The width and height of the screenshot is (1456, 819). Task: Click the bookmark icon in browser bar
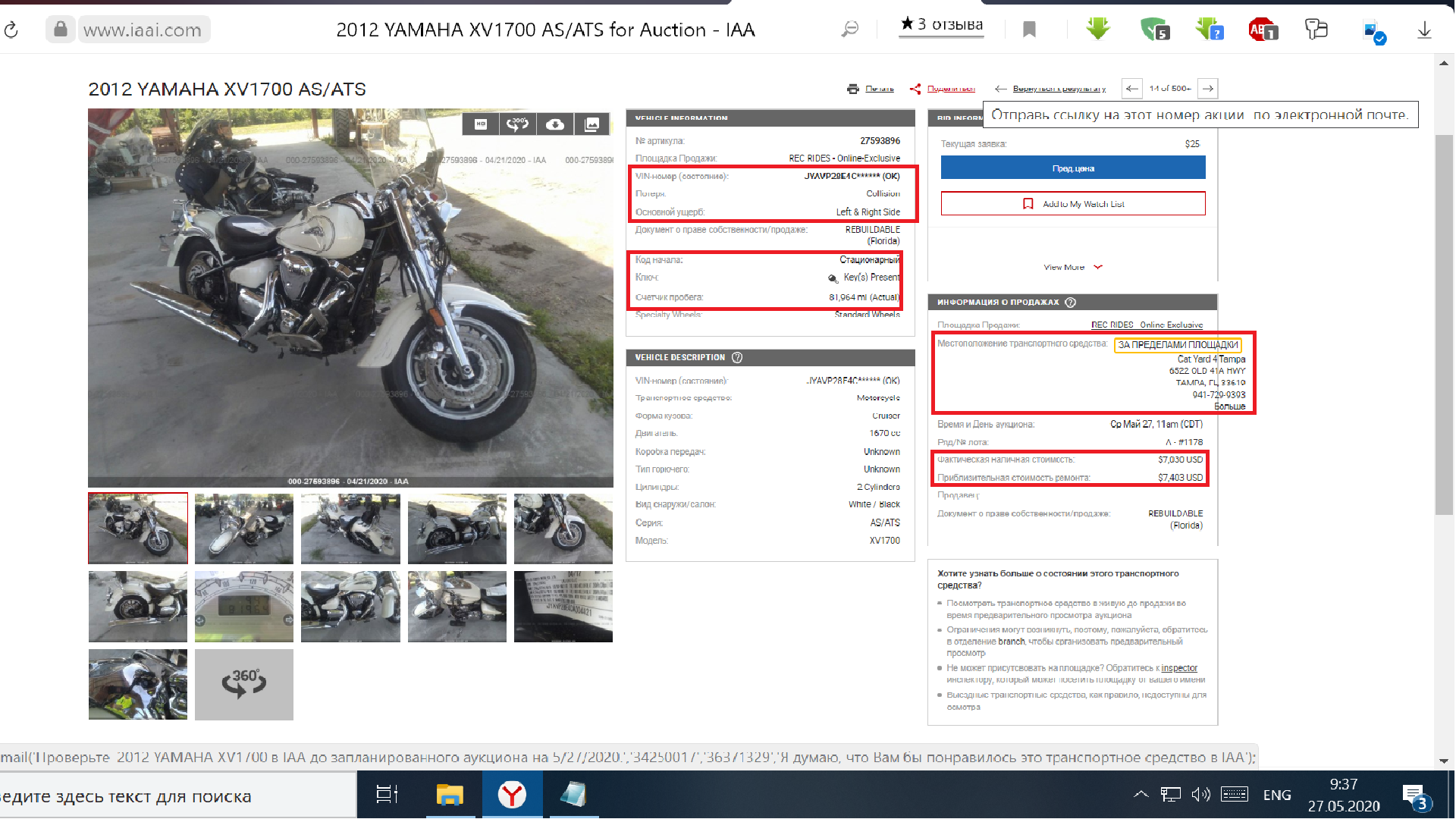pyautogui.click(x=1029, y=30)
